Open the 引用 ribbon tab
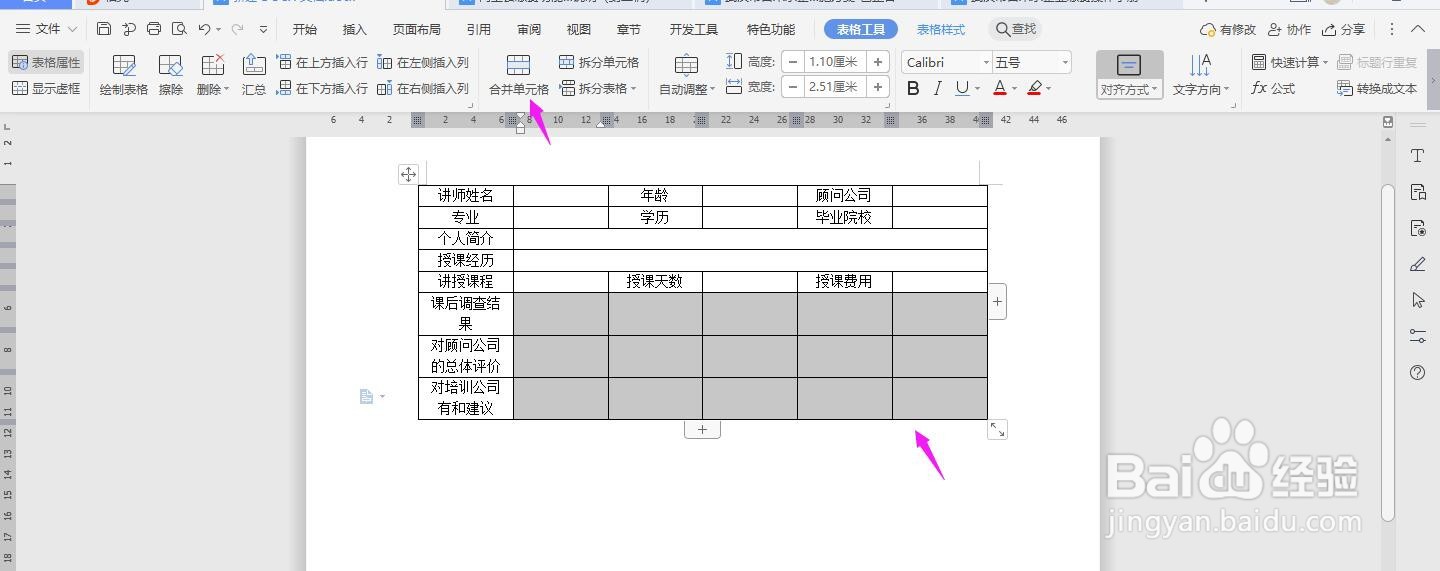This screenshot has height=571, width=1440. (x=479, y=30)
